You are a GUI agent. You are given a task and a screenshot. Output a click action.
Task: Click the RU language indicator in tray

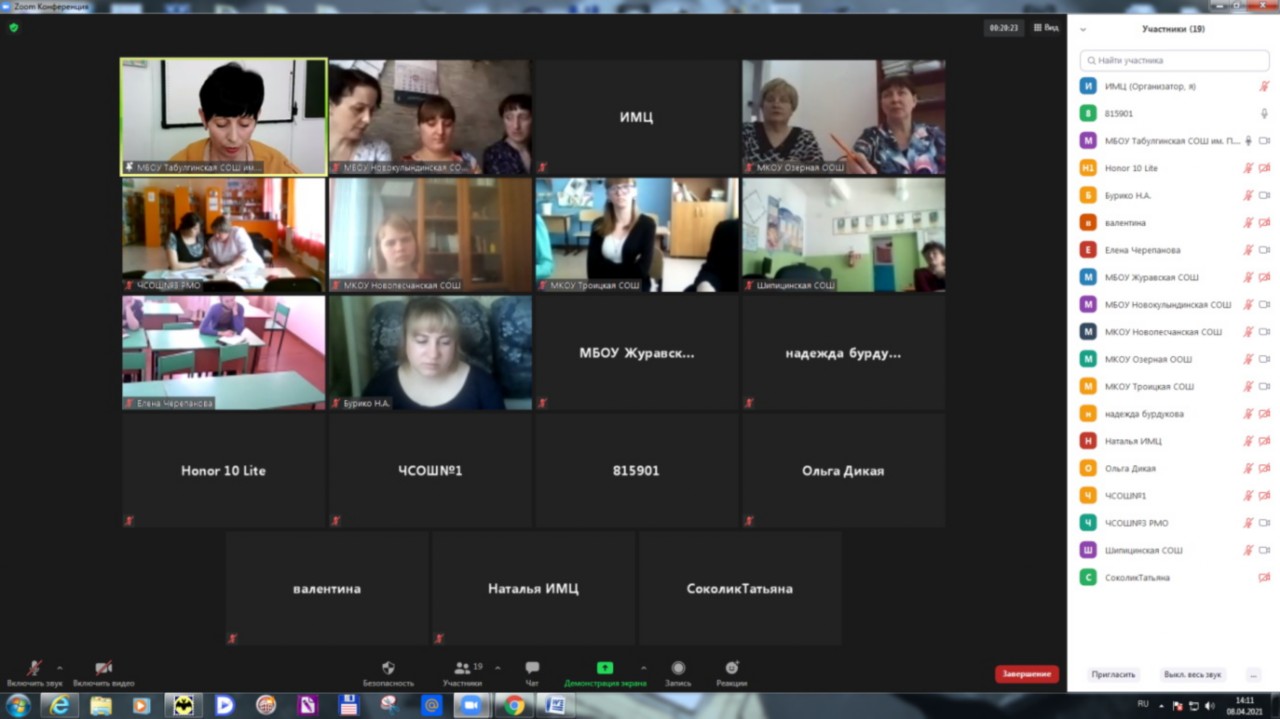(x=1143, y=704)
